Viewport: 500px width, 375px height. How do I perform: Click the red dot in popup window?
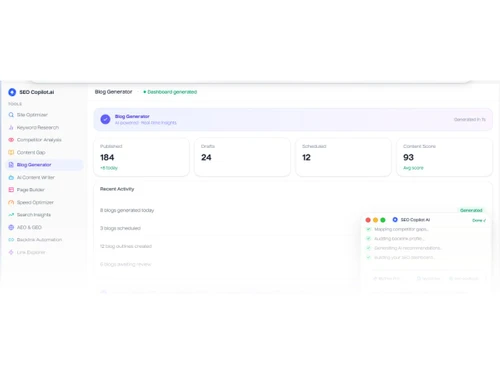368,220
